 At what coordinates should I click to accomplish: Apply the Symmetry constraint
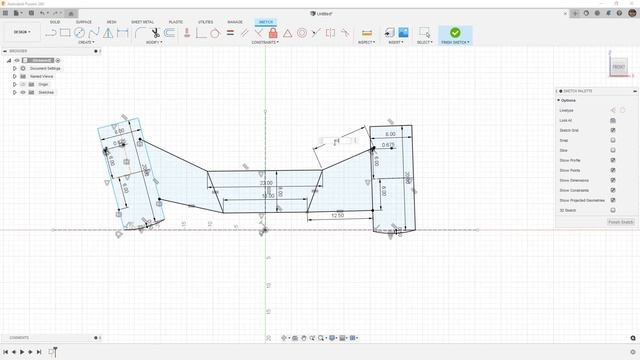click(x=330, y=33)
